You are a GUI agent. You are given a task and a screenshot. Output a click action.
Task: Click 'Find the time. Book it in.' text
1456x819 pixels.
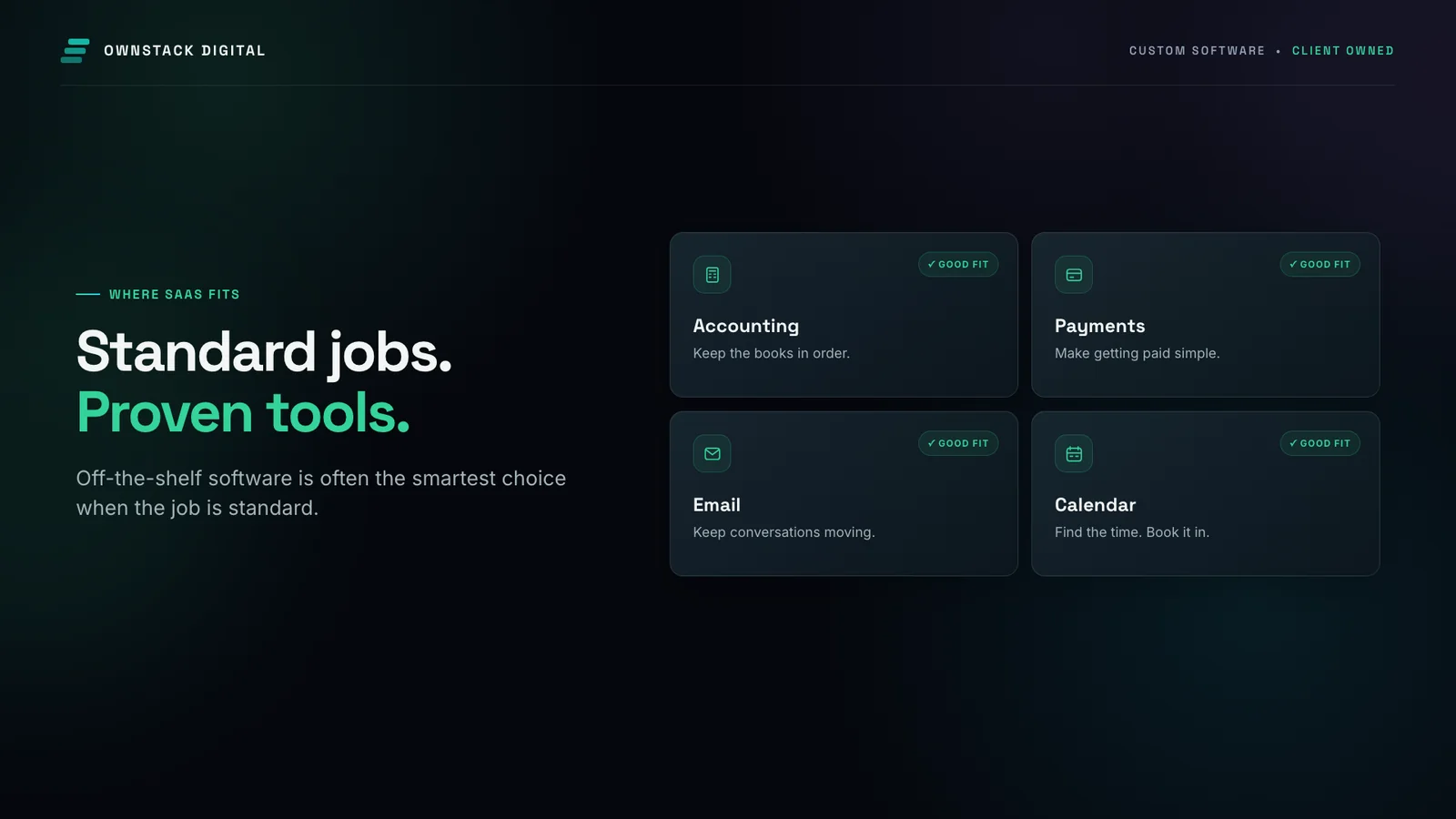click(x=1132, y=532)
